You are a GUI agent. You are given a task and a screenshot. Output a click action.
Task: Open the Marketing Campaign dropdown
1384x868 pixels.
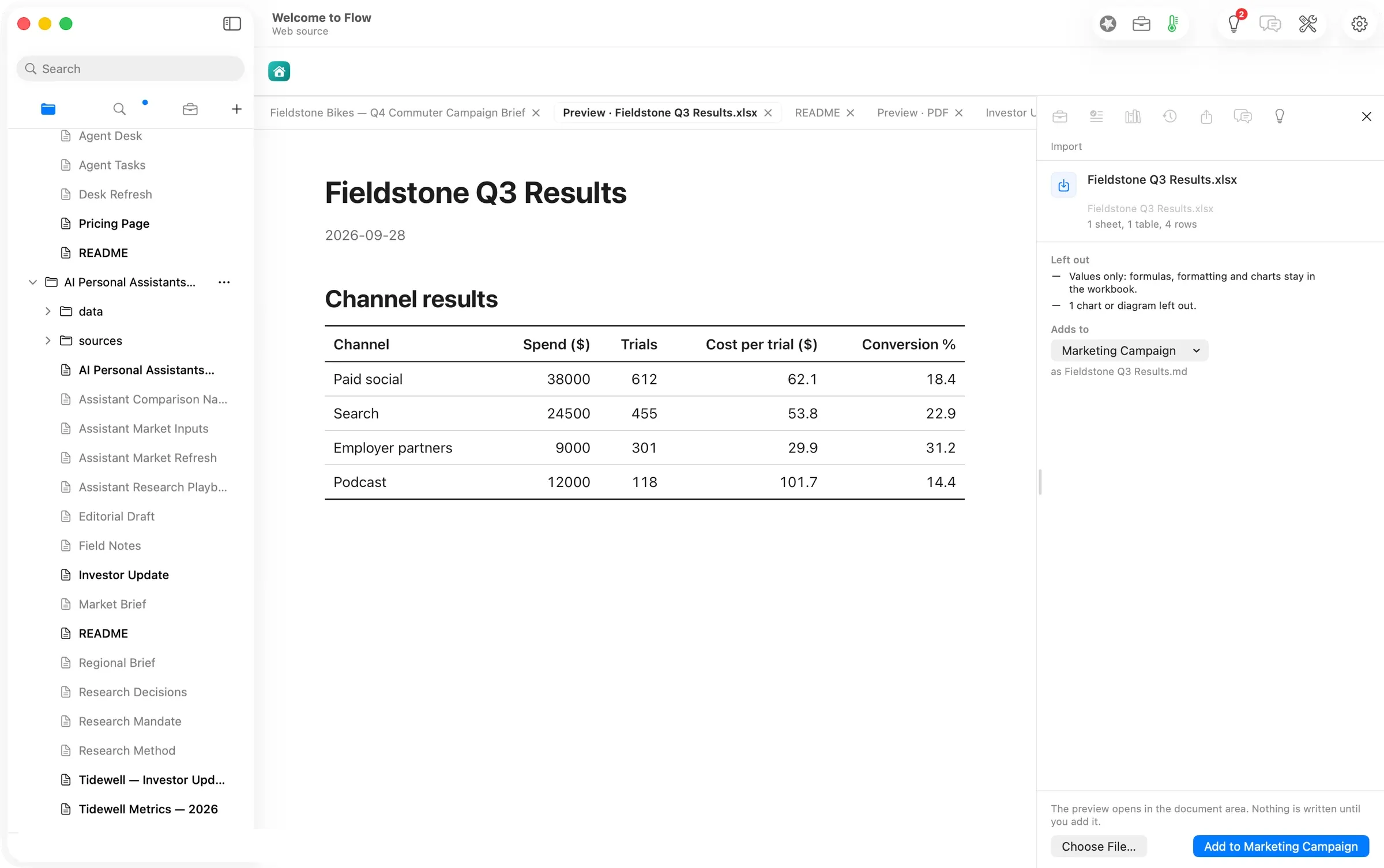(x=1129, y=350)
